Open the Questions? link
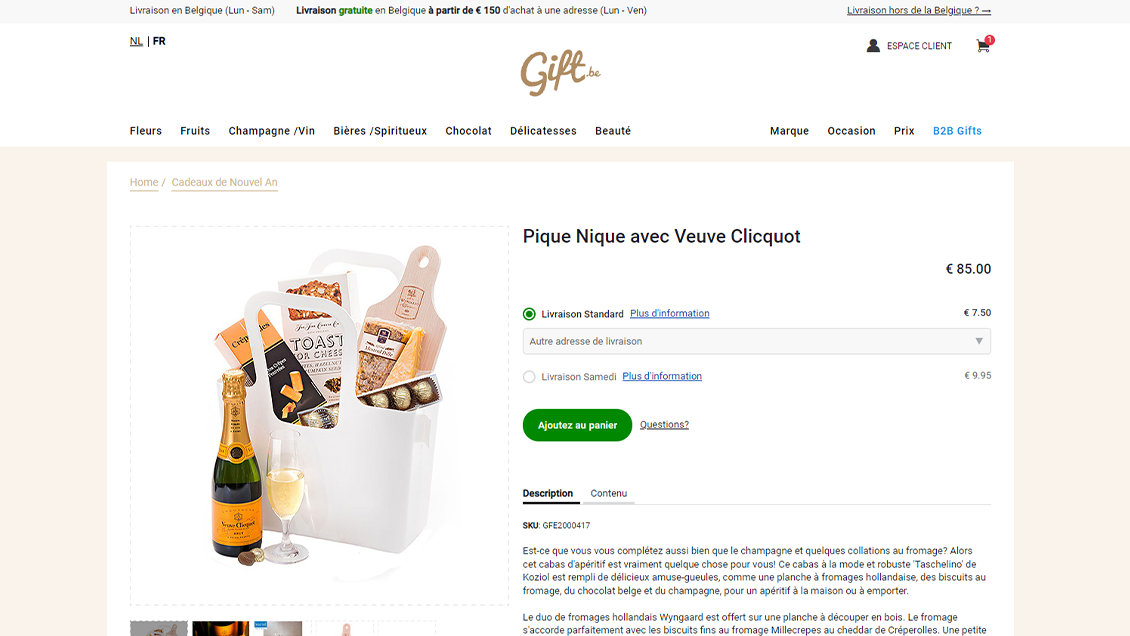The height and width of the screenshot is (636, 1130). [x=664, y=424]
